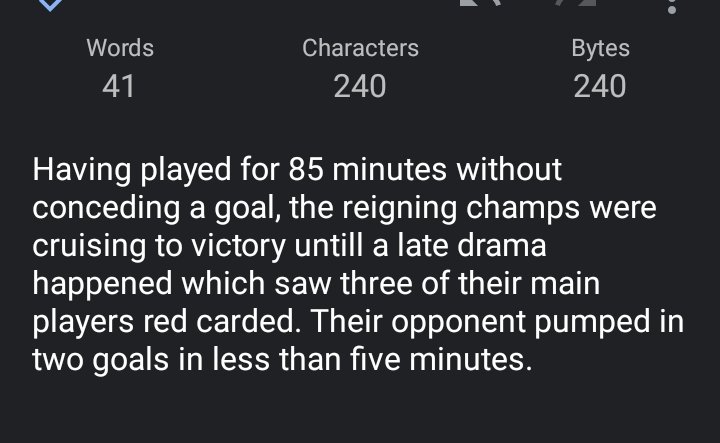This screenshot has height=443, width=720.
Task: Tap the Bytes value 240
Action: [x=599, y=86]
